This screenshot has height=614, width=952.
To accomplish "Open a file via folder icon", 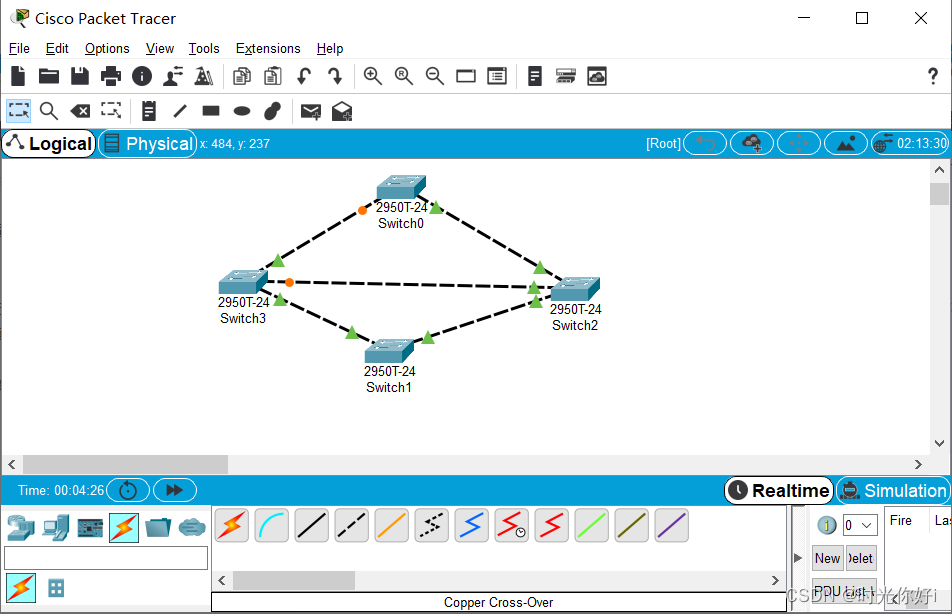I will (x=49, y=77).
